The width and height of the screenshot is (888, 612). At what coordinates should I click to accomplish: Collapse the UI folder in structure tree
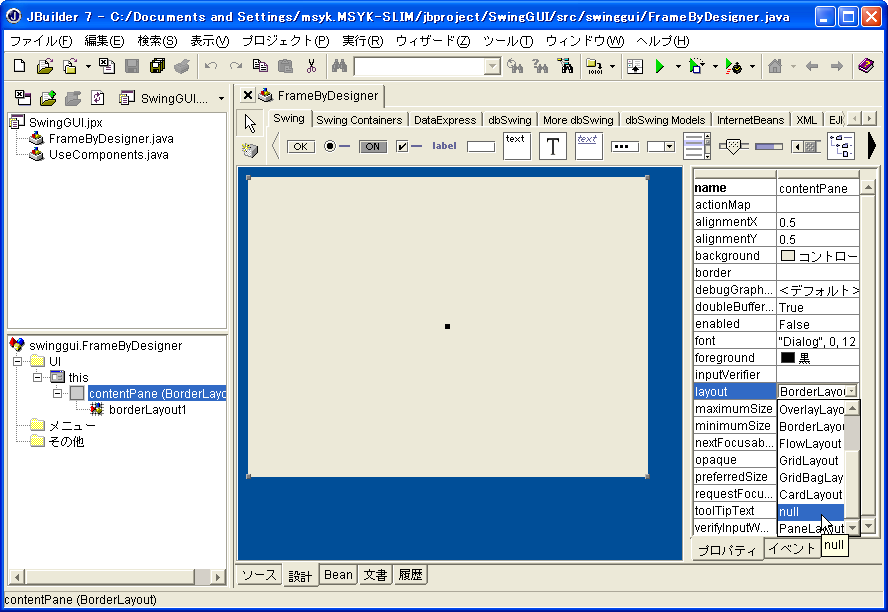[17, 361]
